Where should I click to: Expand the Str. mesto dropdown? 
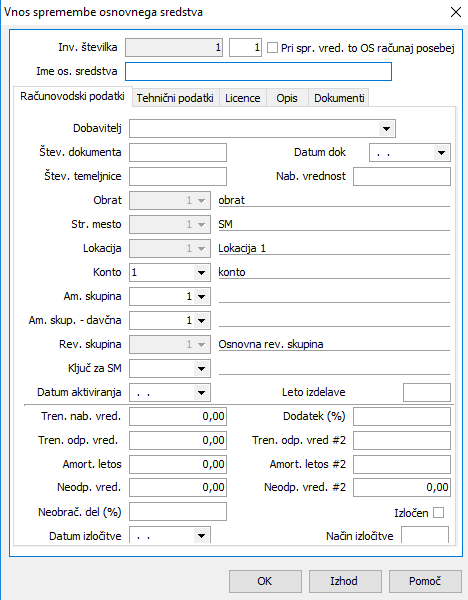[x=201, y=225]
